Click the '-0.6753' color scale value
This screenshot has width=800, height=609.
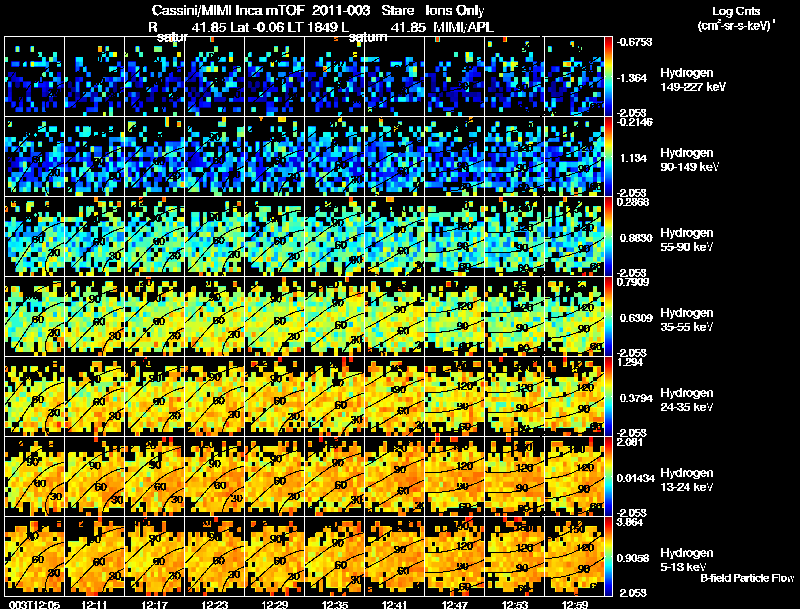(x=634, y=42)
